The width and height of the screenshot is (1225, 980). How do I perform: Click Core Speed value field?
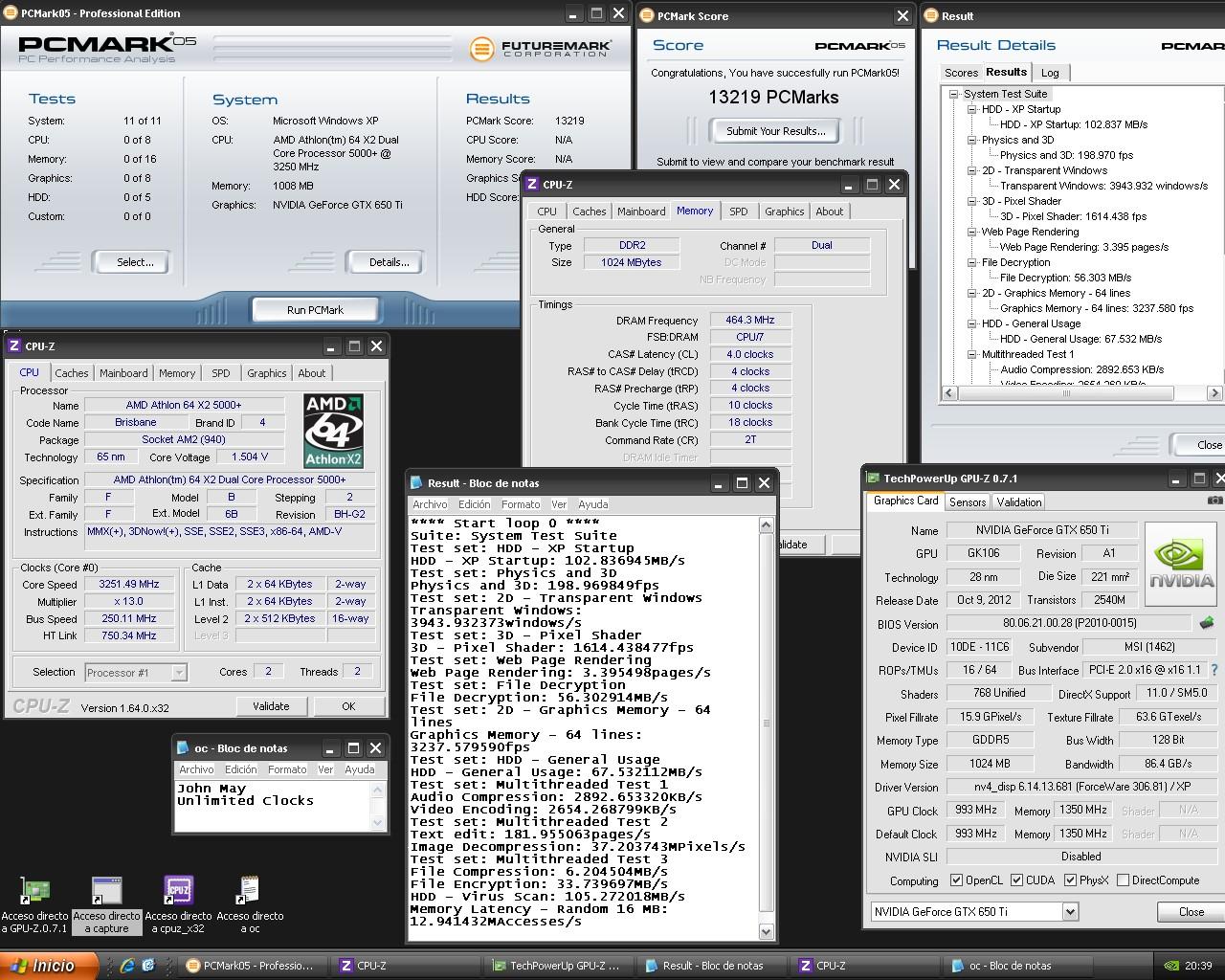tap(129, 585)
